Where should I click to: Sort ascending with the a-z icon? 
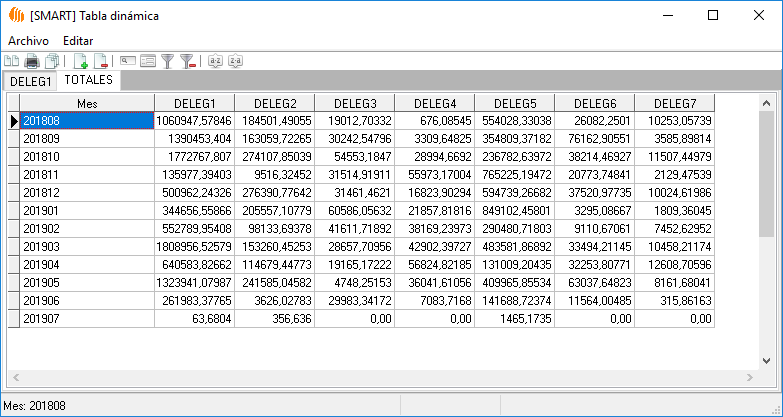215,61
